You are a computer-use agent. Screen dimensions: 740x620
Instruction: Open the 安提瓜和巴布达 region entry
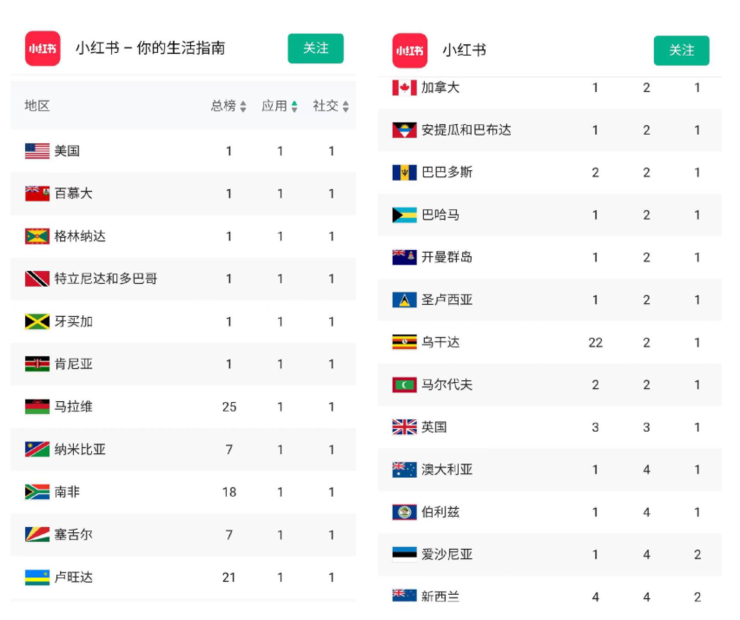466,130
